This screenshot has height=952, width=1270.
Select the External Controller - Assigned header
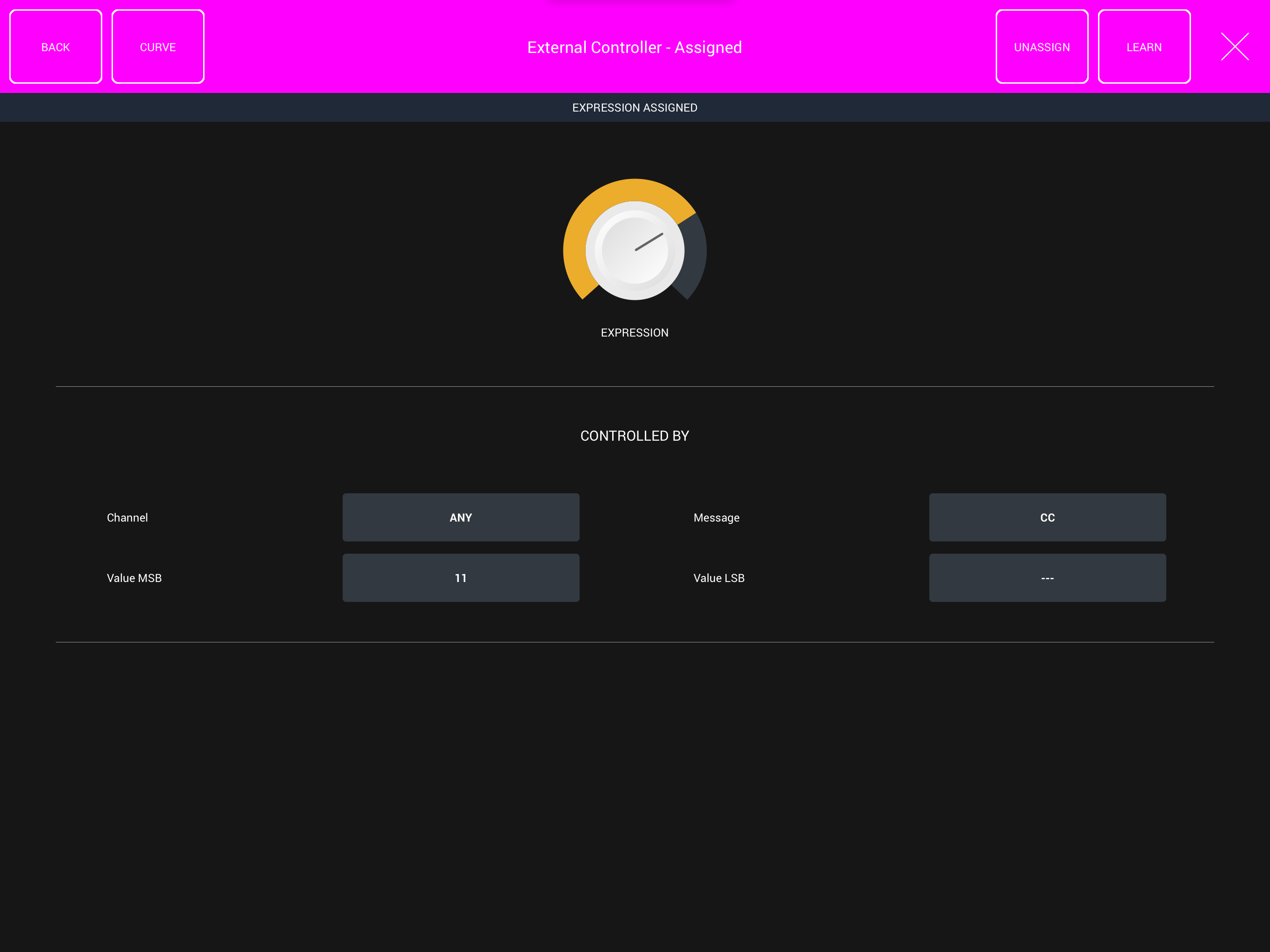(634, 47)
